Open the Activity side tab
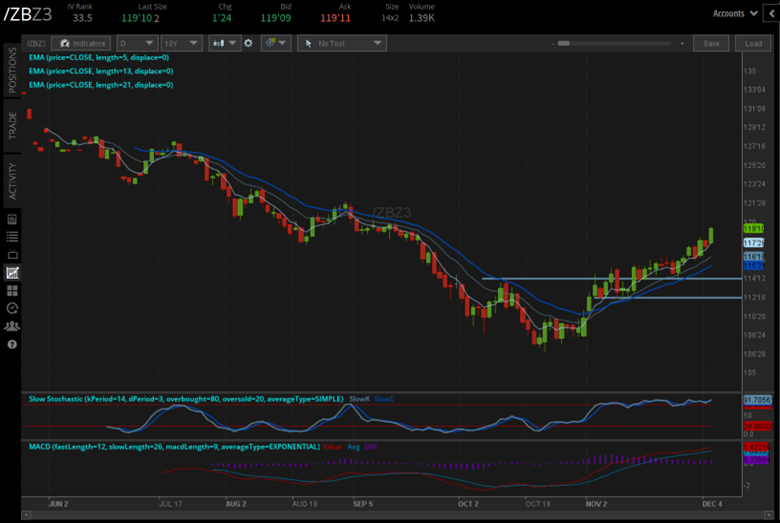 pos(13,181)
